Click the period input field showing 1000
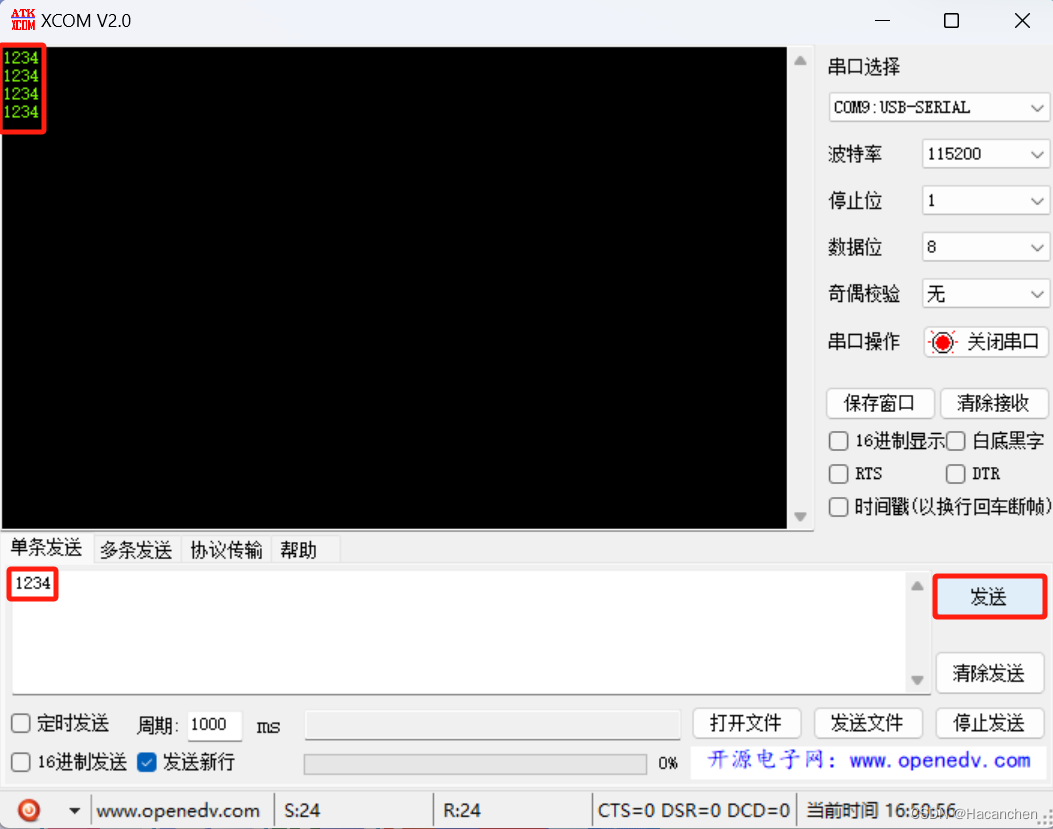The width and height of the screenshot is (1053, 829). click(214, 724)
